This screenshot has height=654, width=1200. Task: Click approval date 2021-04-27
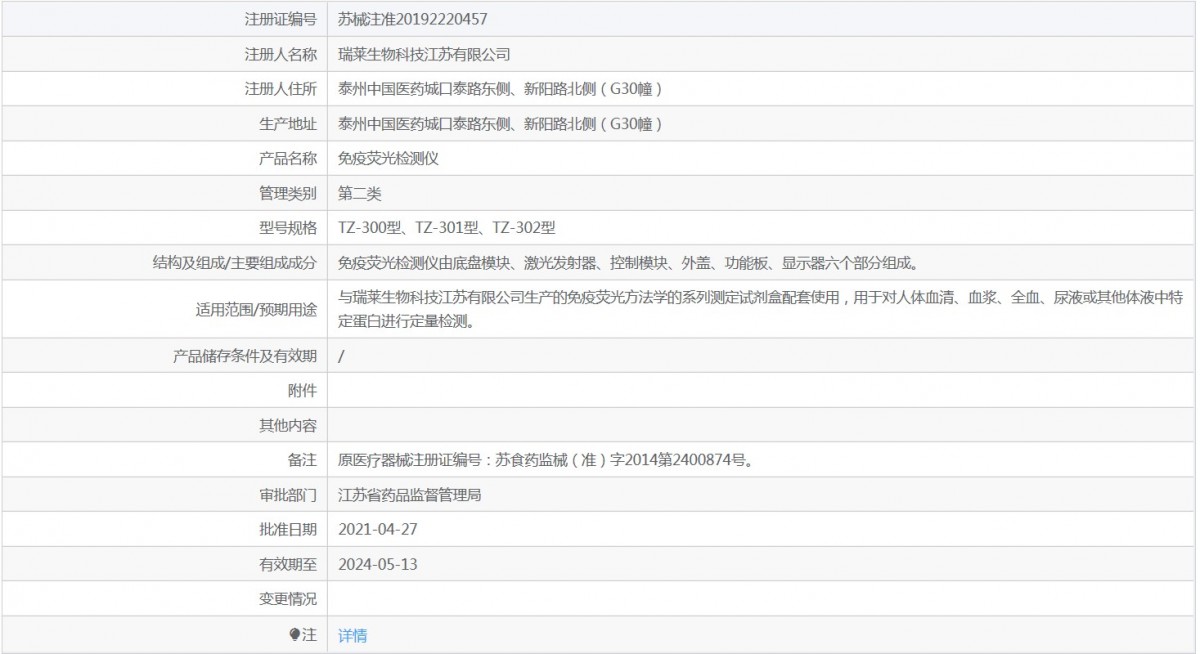click(377, 530)
